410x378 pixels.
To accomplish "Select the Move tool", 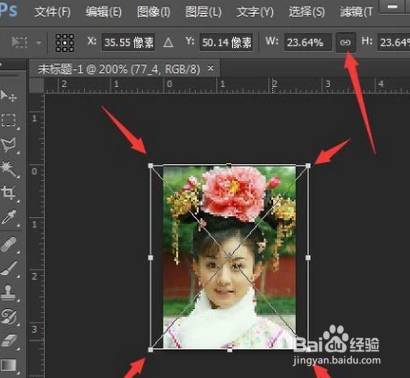I will click(x=8, y=96).
